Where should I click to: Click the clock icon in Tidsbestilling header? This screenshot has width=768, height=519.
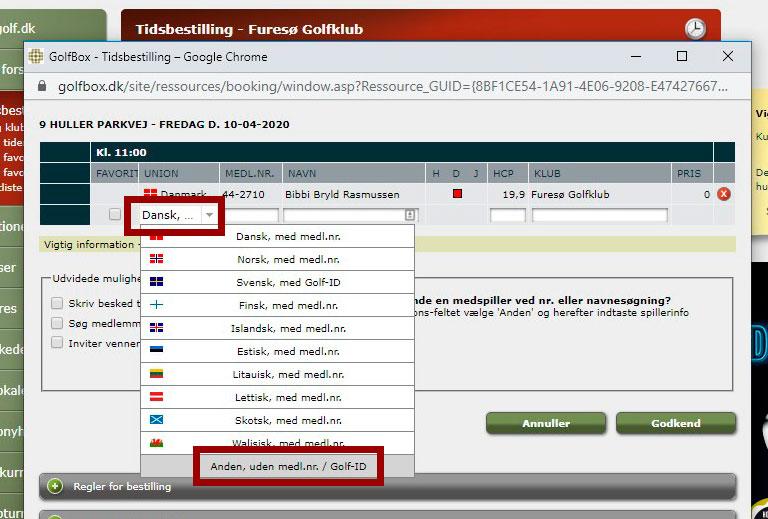click(695, 29)
